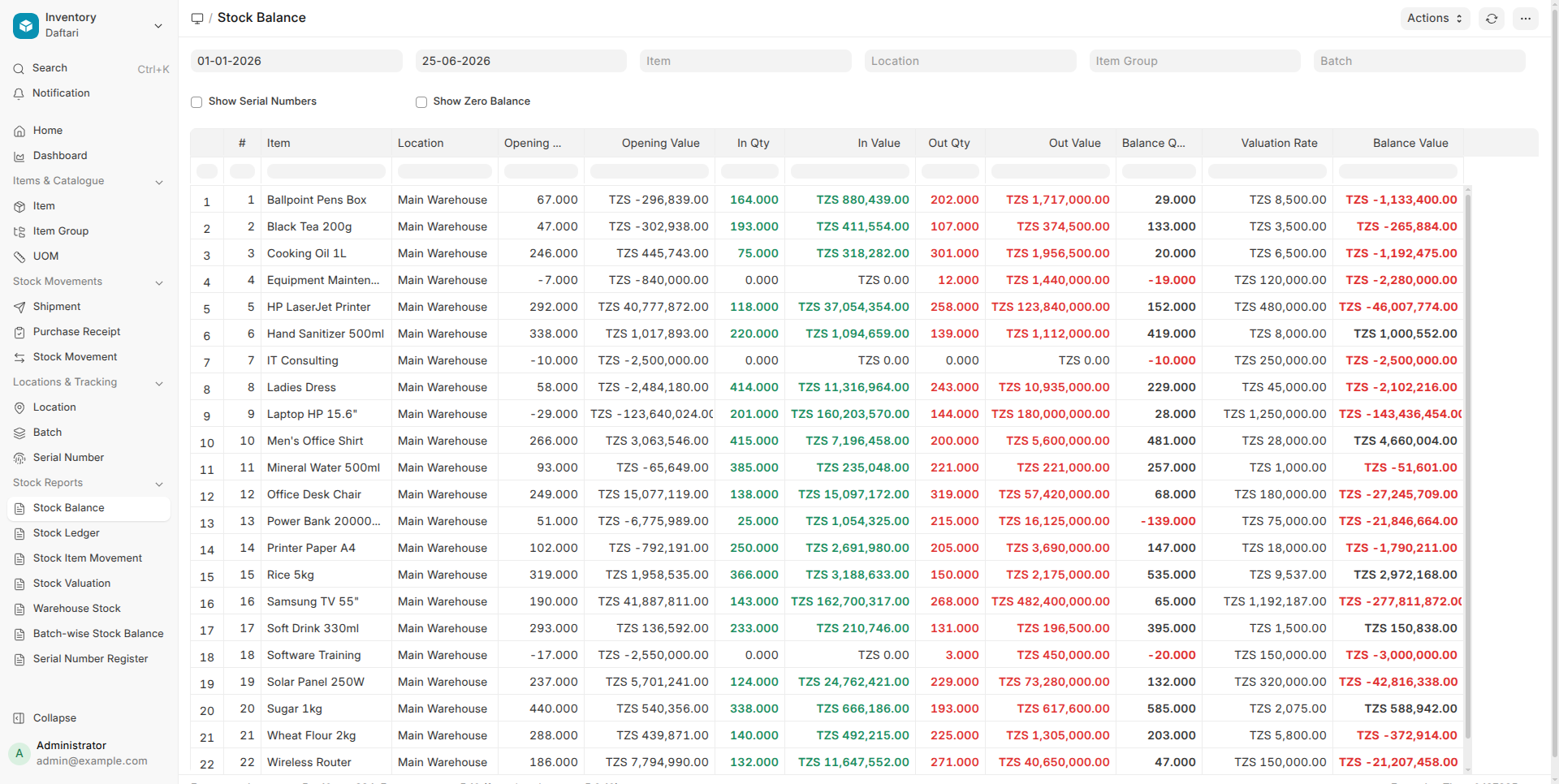Image resolution: width=1559 pixels, height=784 pixels.
Task: Click the Collapse sidebar icon
Action: tap(19, 719)
